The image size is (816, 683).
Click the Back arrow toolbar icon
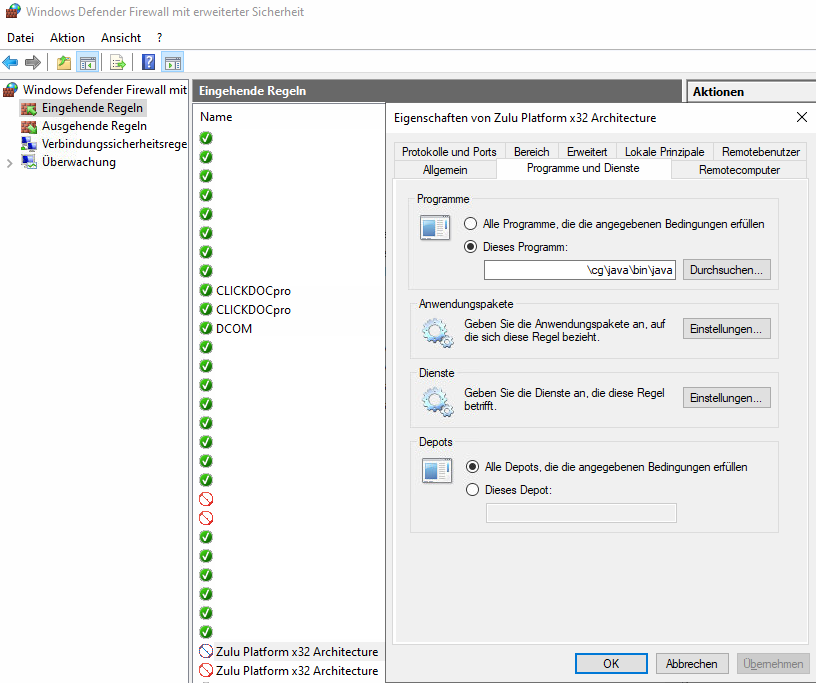[x=10, y=63]
